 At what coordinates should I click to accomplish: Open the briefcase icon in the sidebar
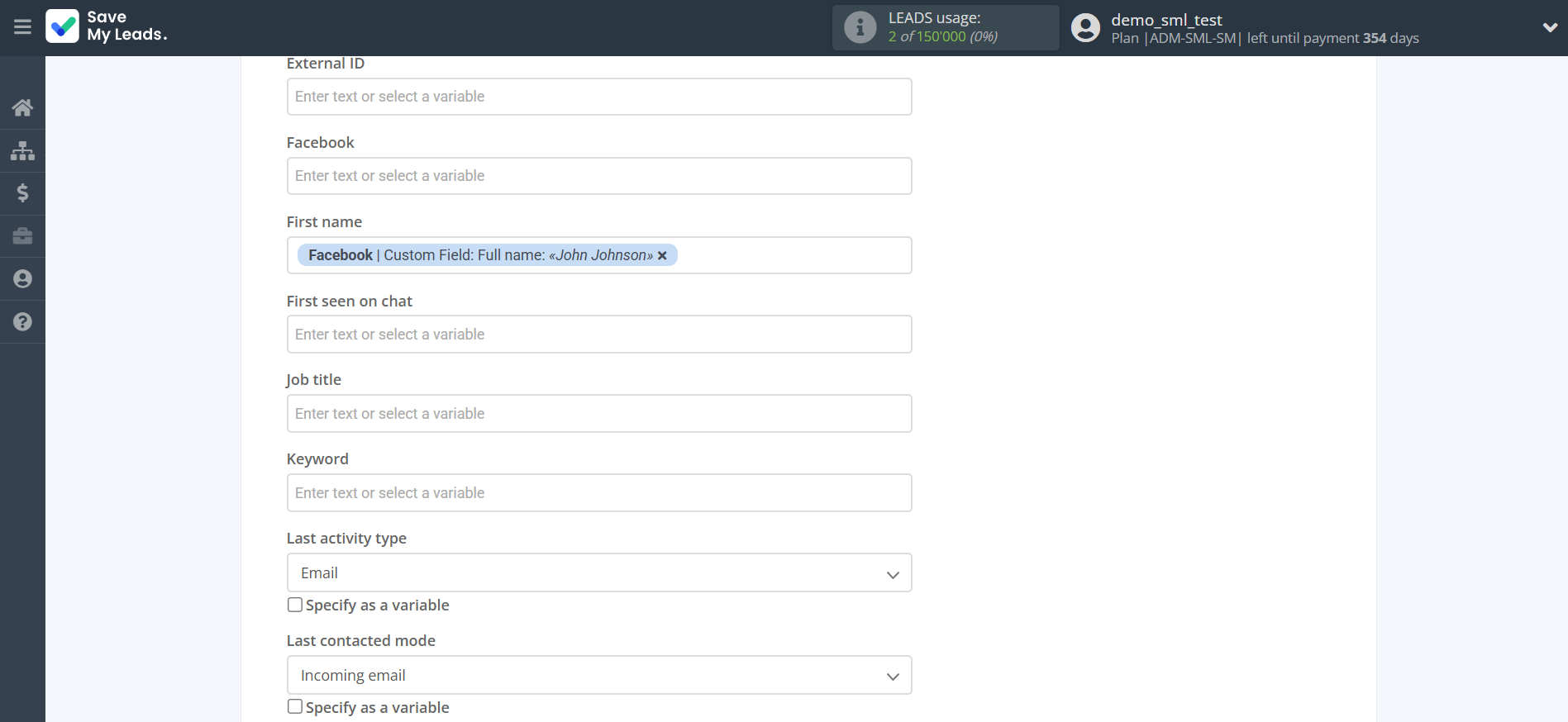coord(22,236)
